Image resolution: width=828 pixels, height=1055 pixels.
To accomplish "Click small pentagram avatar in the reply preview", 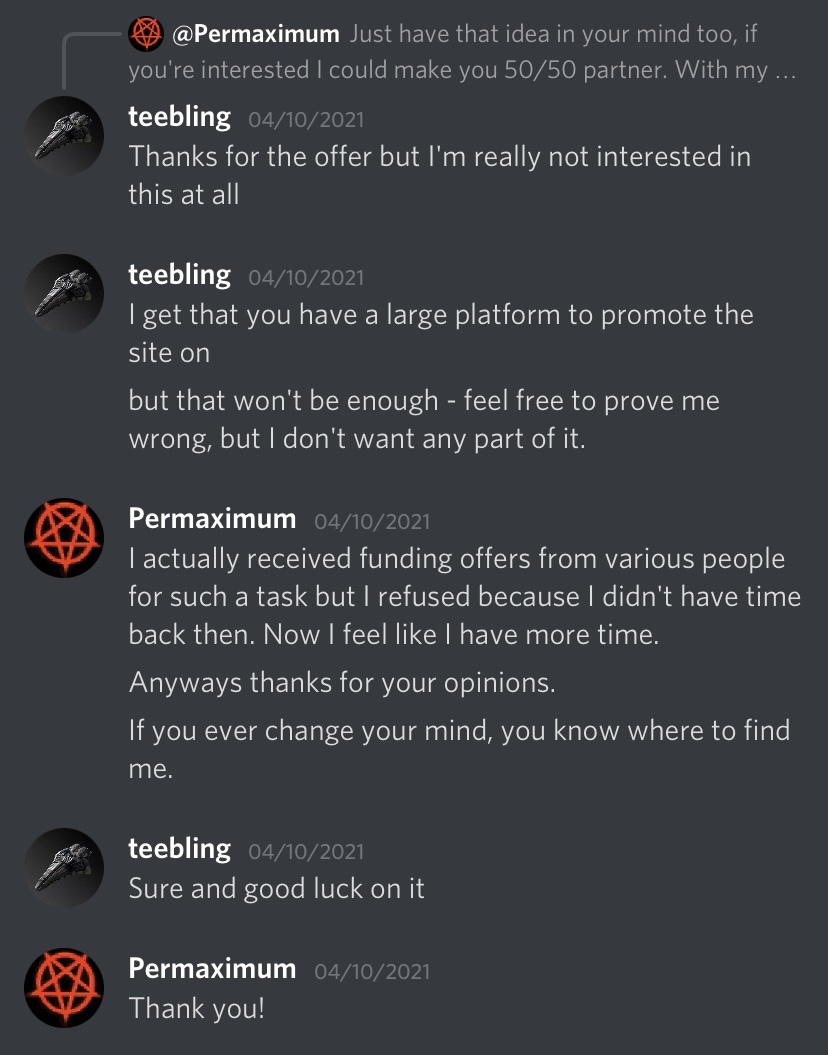I will [146, 34].
